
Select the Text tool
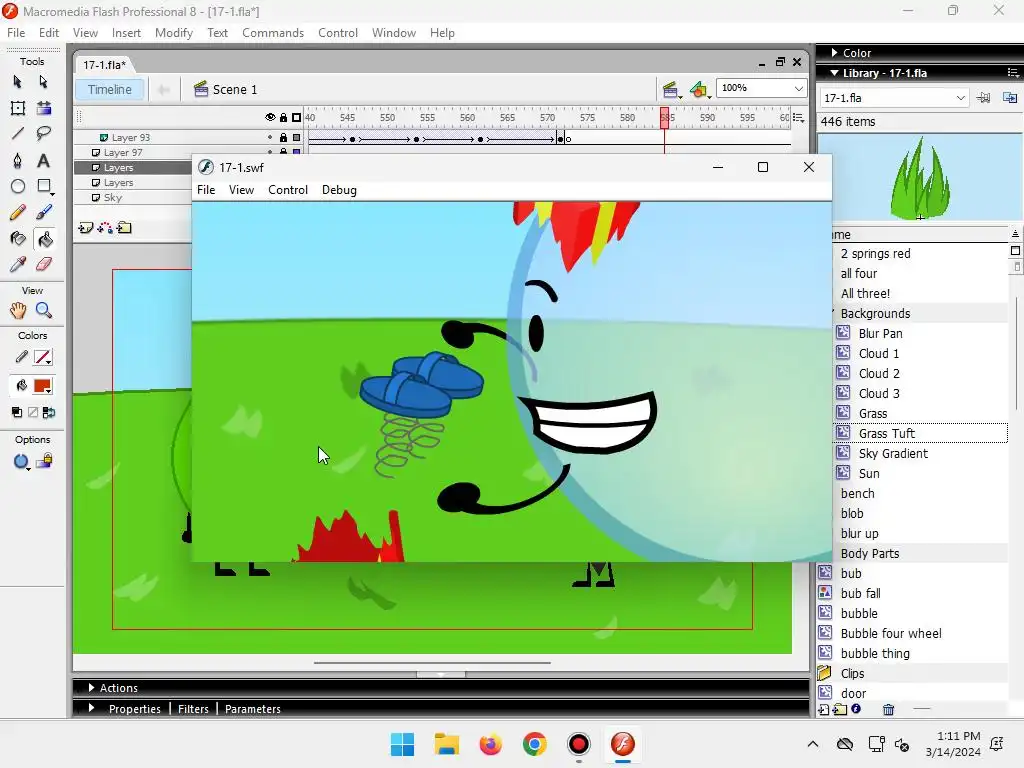tap(43, 161)
